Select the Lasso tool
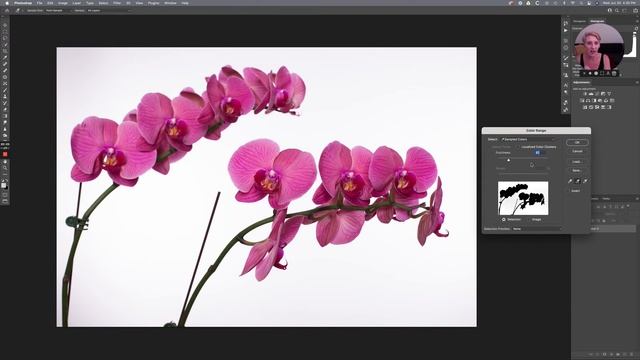 click(5, 38)
